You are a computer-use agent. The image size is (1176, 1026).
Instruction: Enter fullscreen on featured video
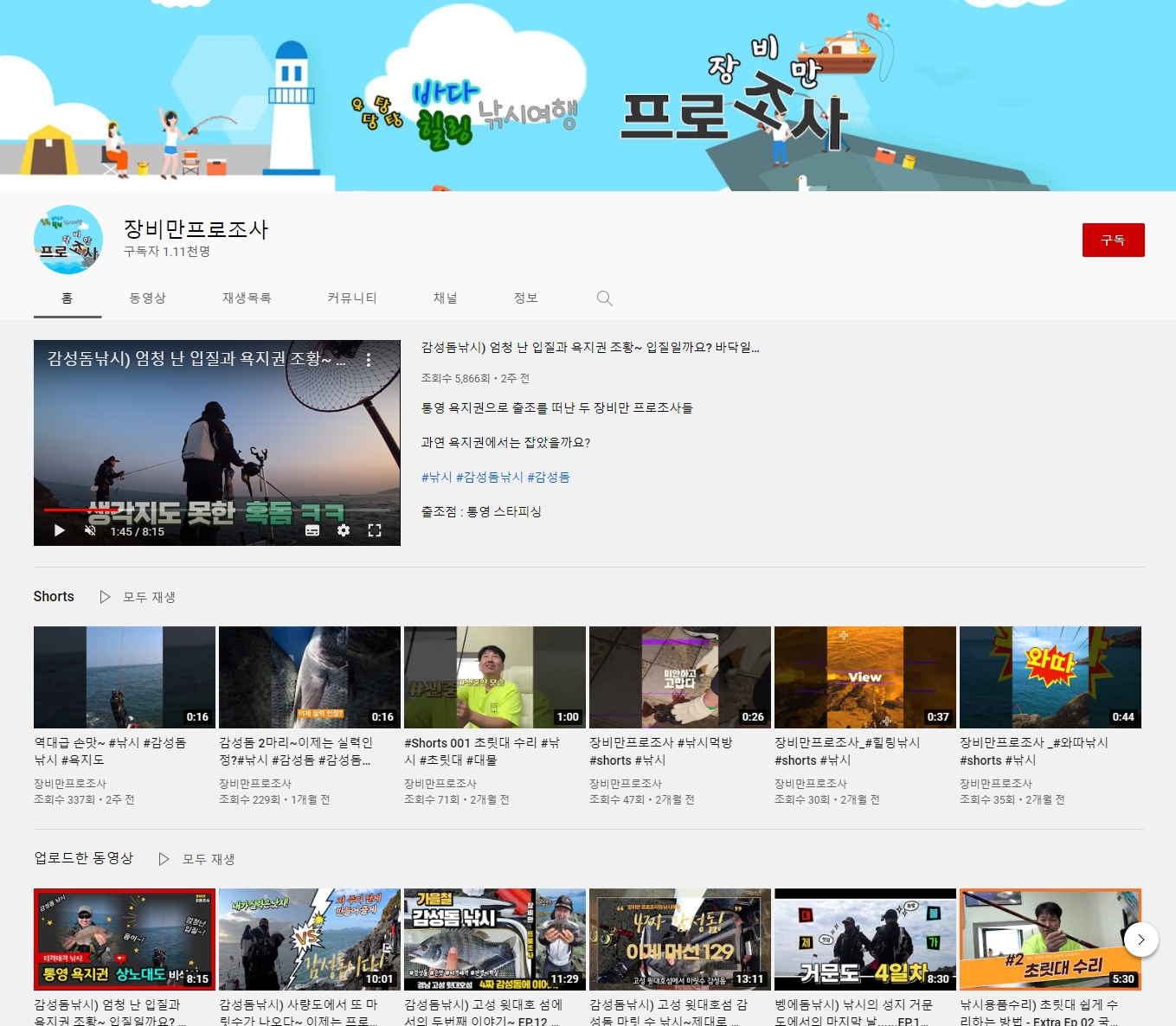(x=375, y=530)
